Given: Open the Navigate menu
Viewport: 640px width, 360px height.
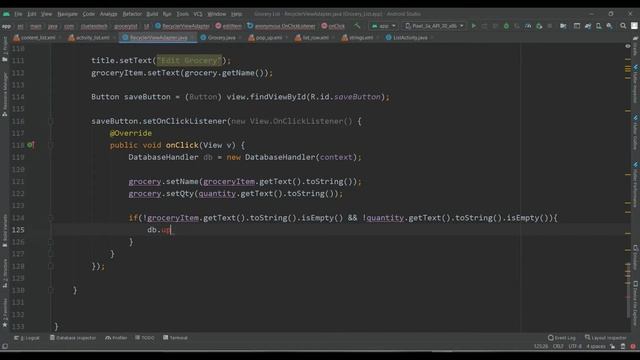Looking at the screenshot, I should [x=67, y=14].
